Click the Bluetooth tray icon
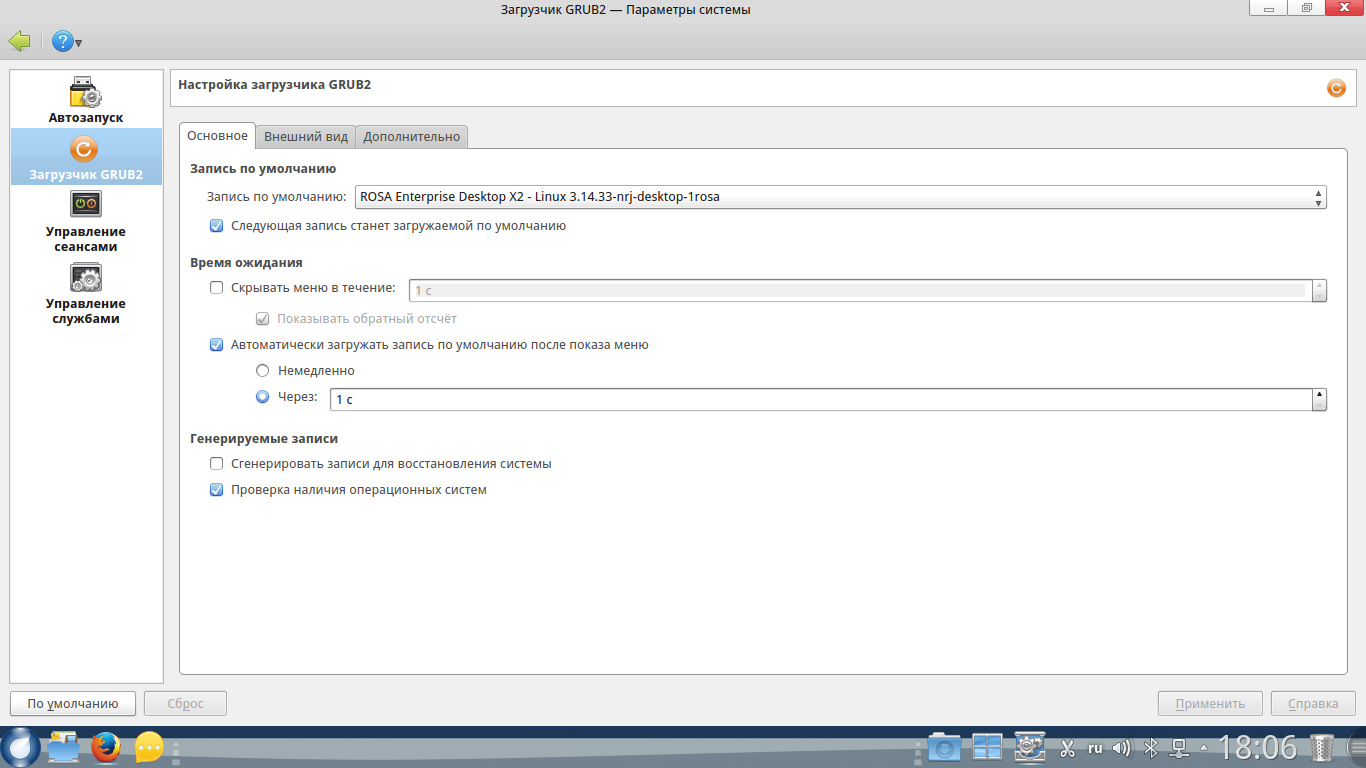Image resolution: width=1366 pixels, height=768 pixels. tap(1151, 748)
